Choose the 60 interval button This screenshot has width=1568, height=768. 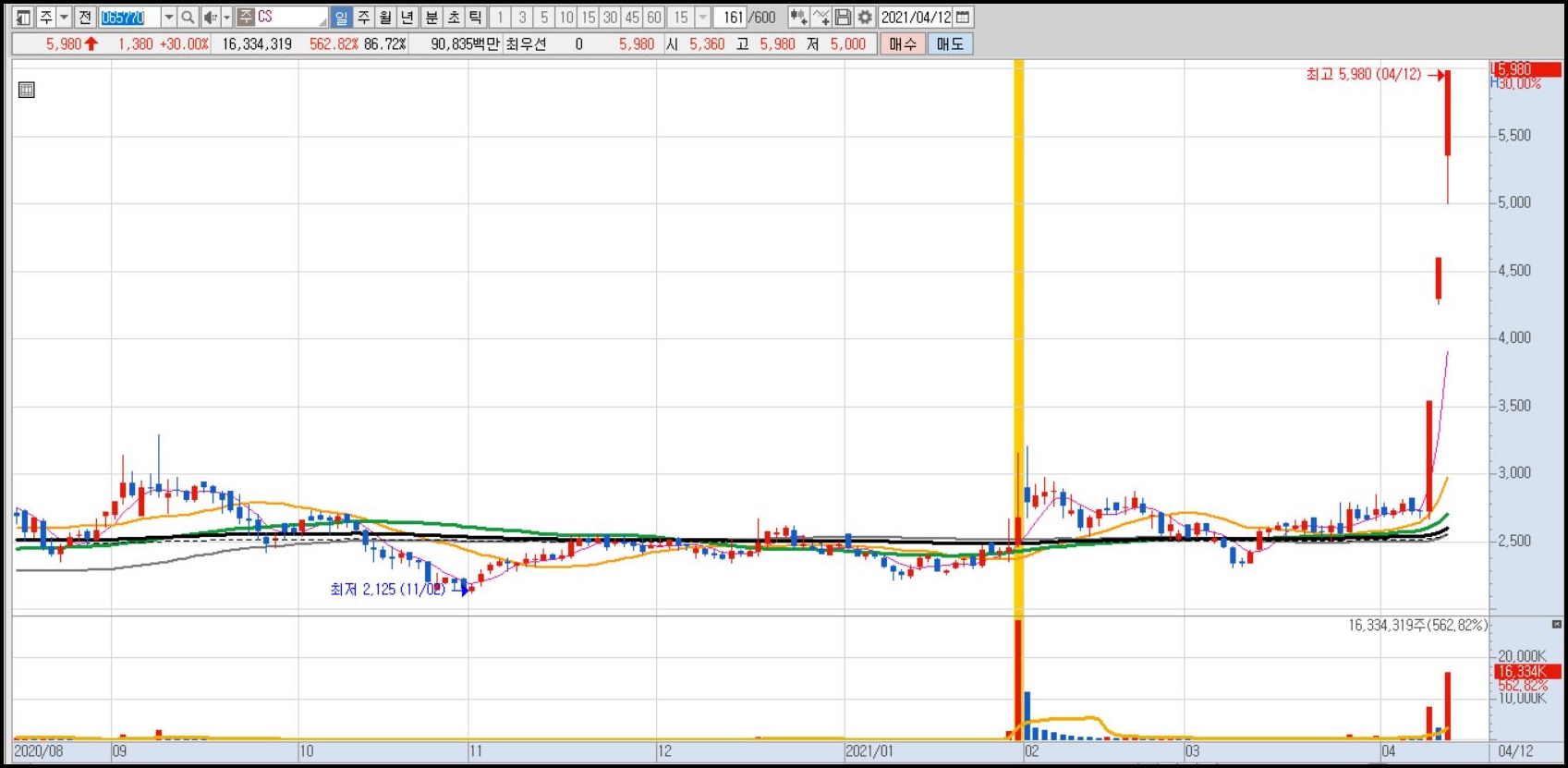pyautogui.click(x=654, y=18)
